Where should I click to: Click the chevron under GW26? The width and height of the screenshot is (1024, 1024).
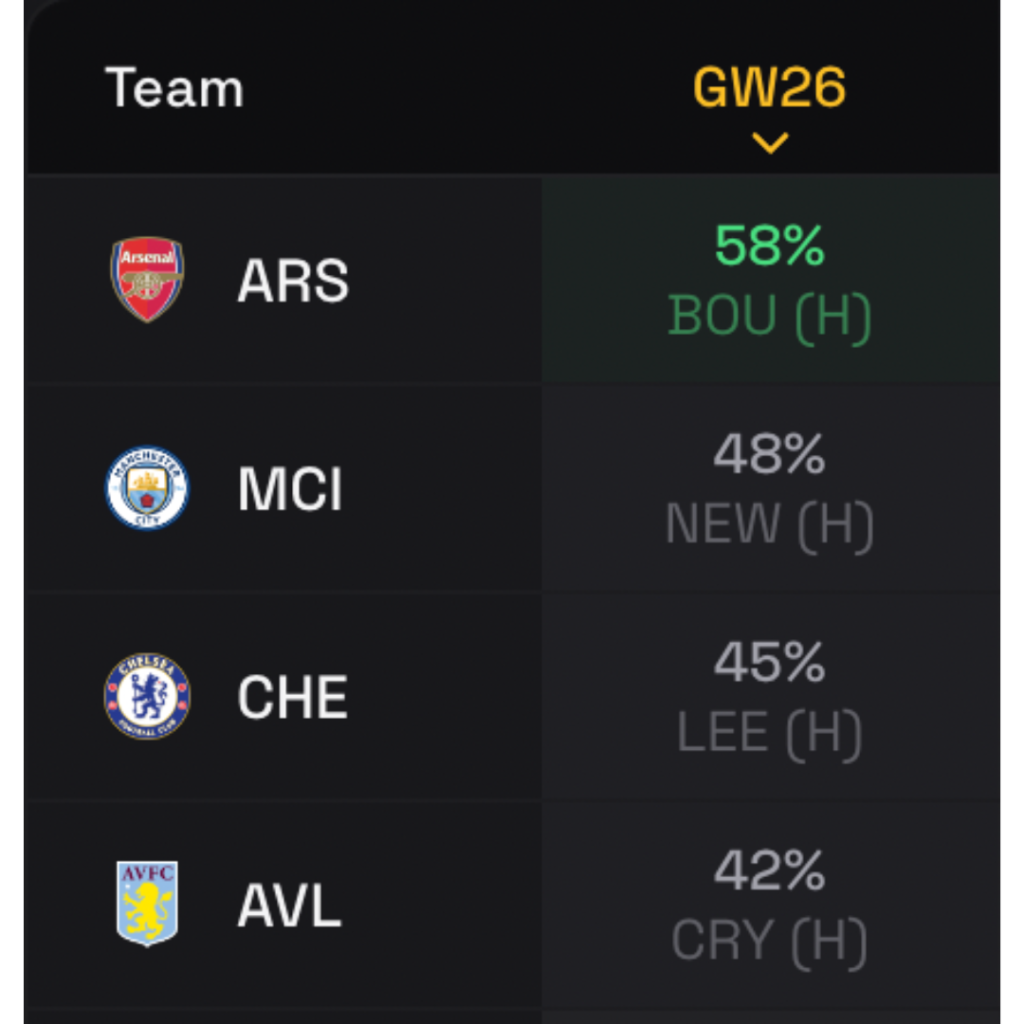click(x=770, y=144)
